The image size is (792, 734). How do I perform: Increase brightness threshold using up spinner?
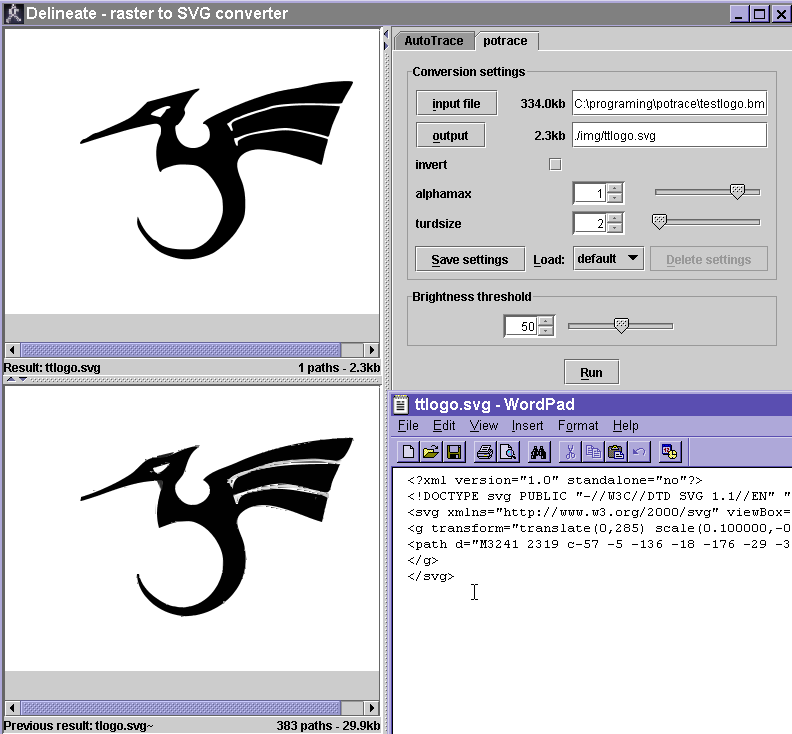pos(545,321)
